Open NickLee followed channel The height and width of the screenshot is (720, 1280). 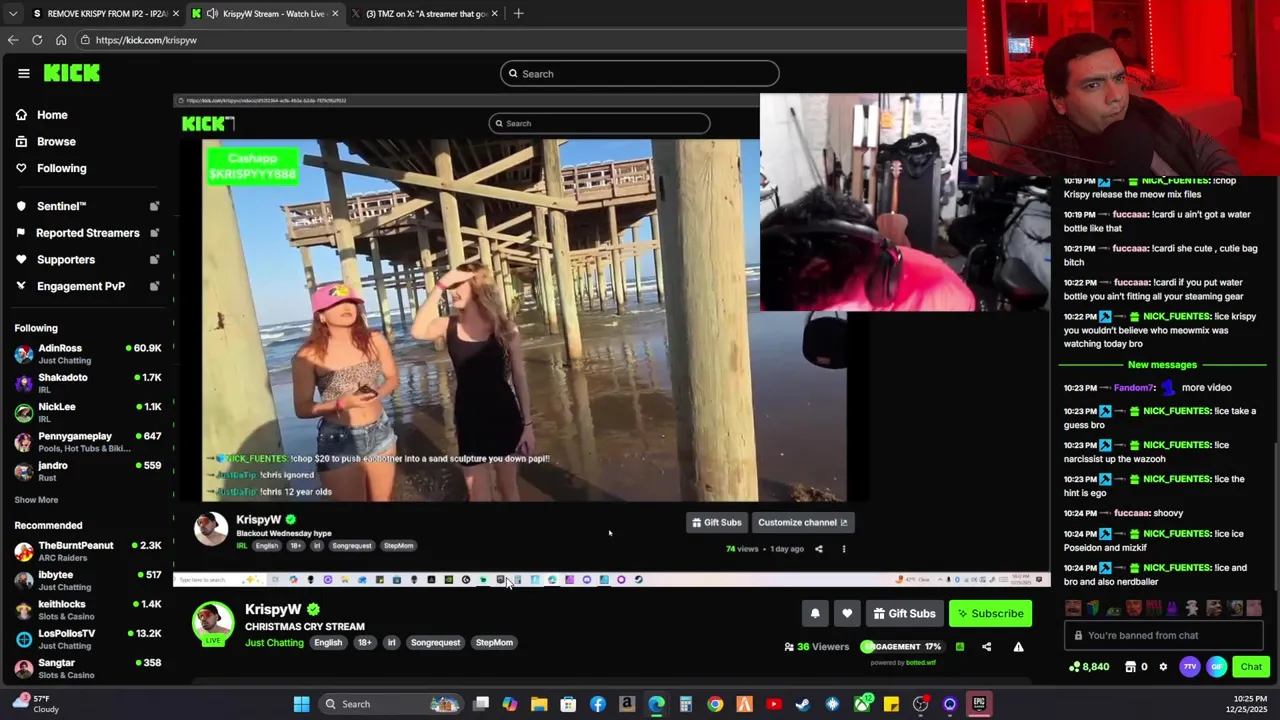88,412
